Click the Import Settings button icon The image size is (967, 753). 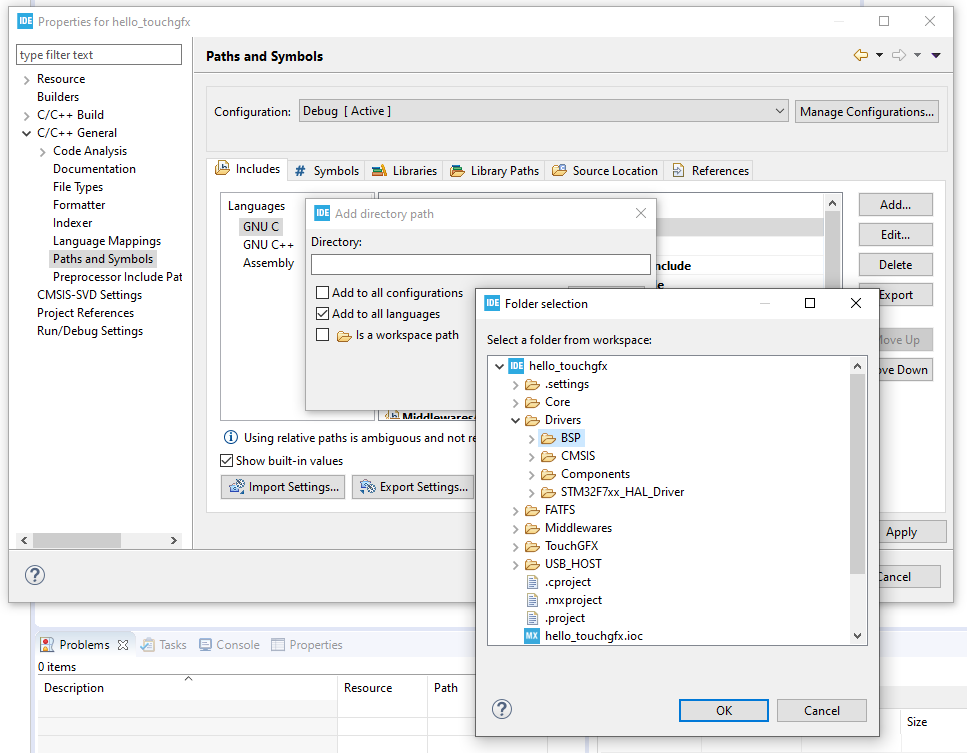click(x=237, y=487)
